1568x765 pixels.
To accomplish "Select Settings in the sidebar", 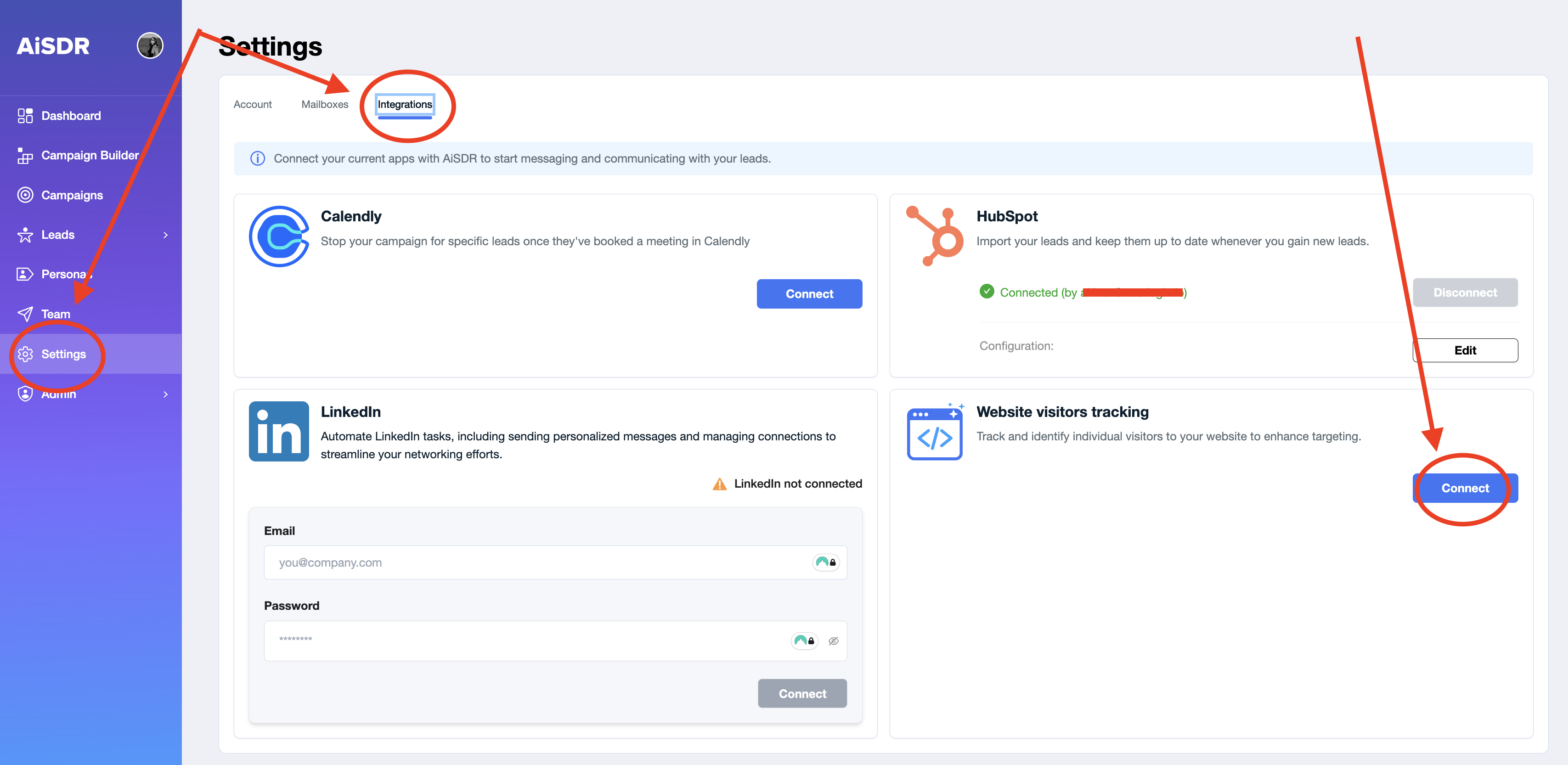I will pos(91,354).
